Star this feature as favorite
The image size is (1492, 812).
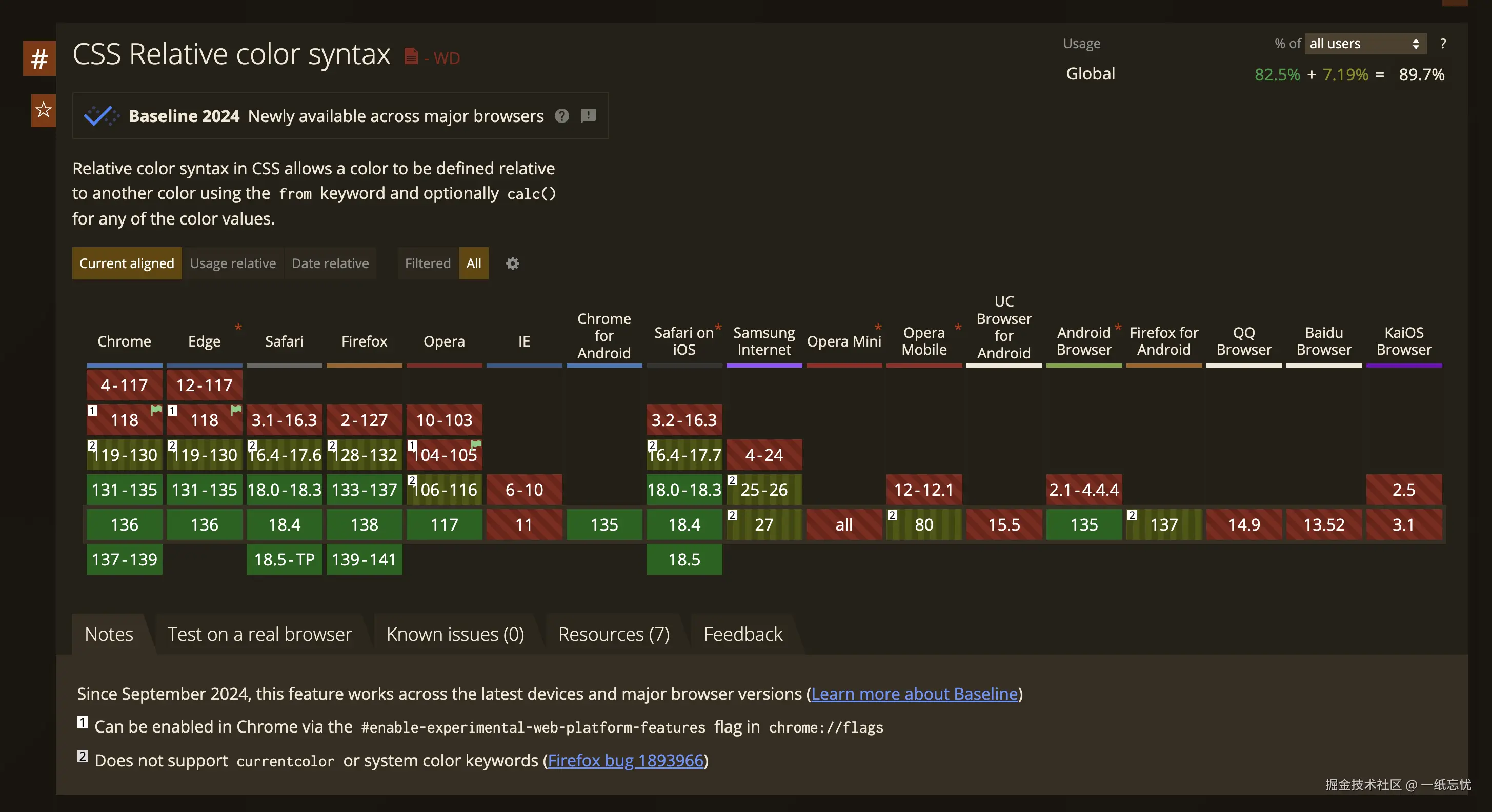(44, 110)
